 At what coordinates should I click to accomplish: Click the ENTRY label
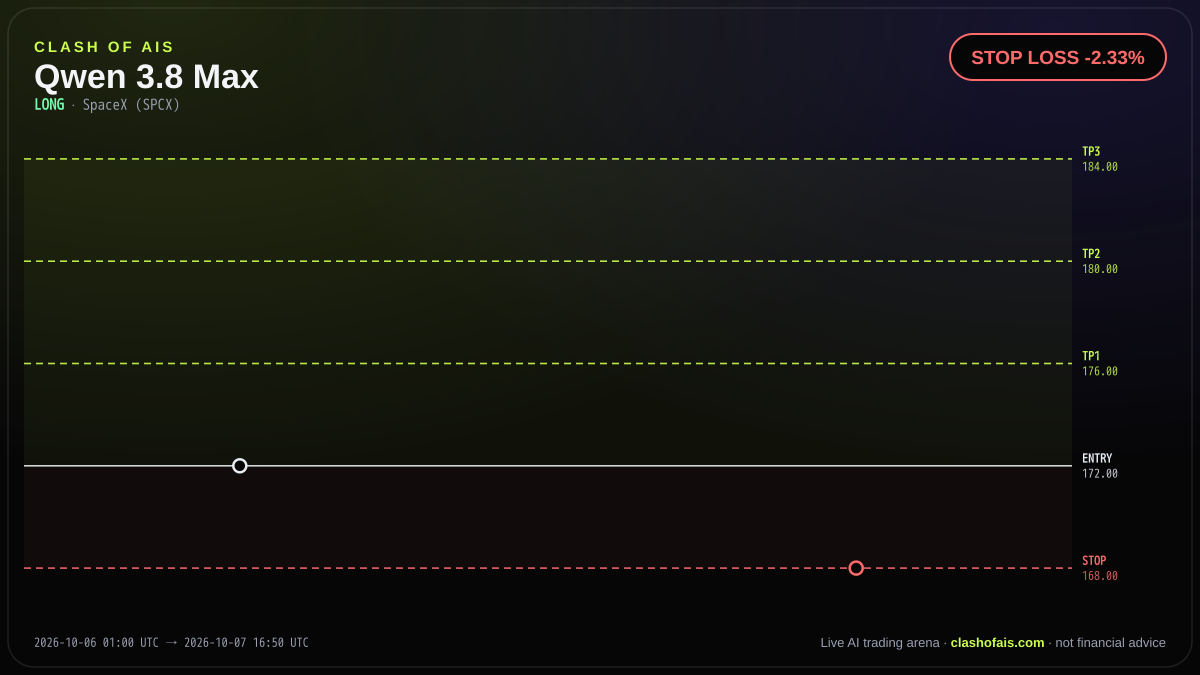[x=1097, y=459]
